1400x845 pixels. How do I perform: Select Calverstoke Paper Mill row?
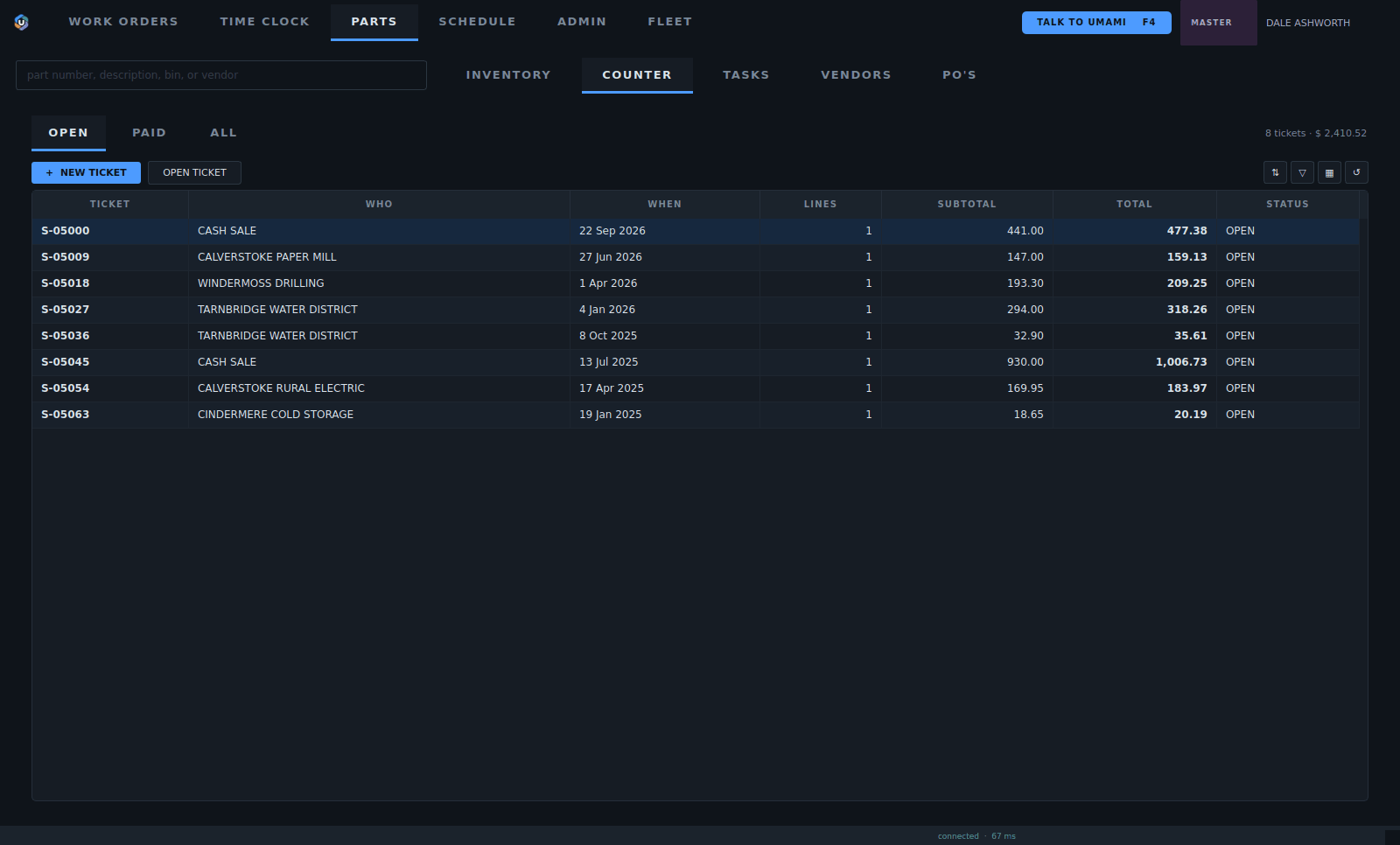tap(696, 257)
